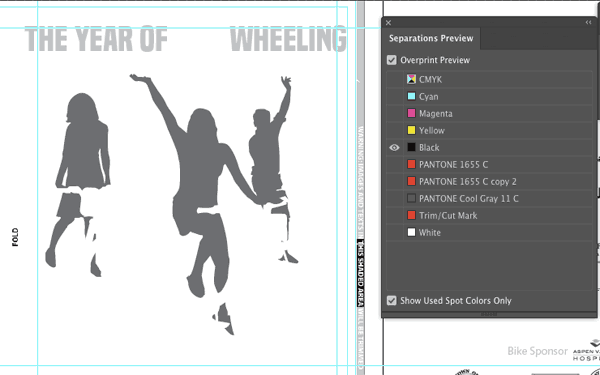Click the White ink swatch
600x375 pixels.
(x=411, y=232)
